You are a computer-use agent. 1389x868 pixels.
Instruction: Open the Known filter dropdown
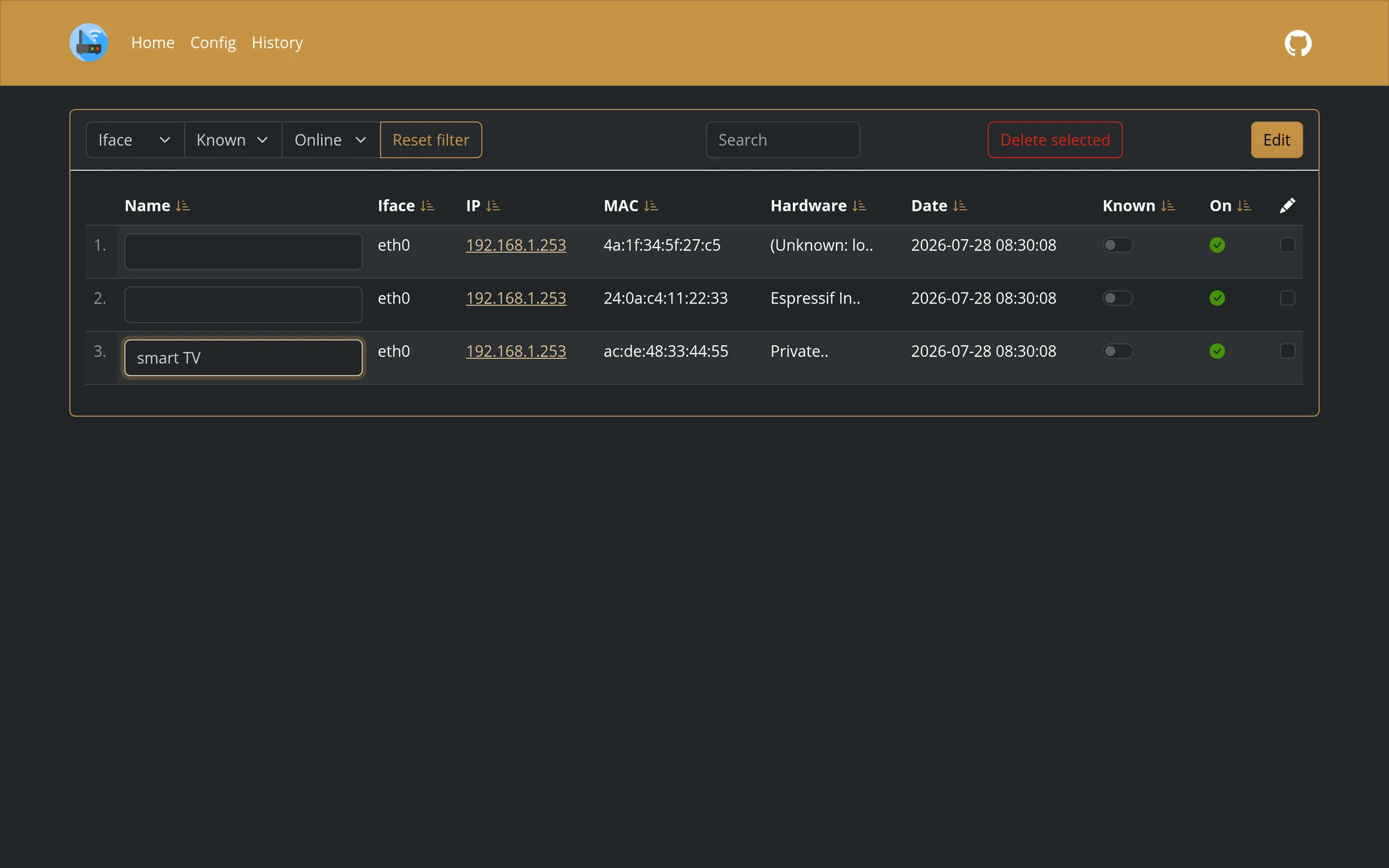[233, 140]
